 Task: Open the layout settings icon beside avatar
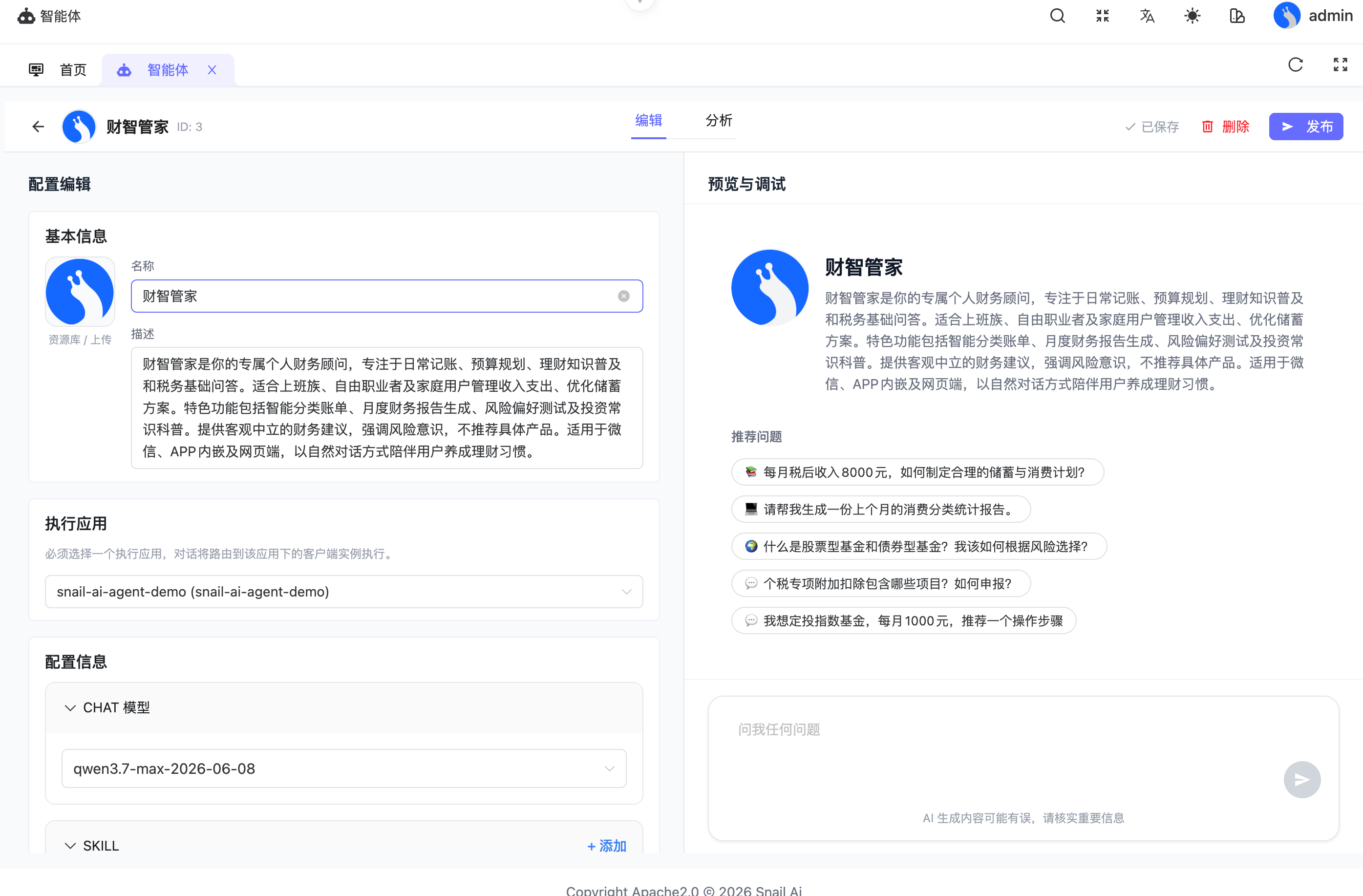click(1237, 16)
